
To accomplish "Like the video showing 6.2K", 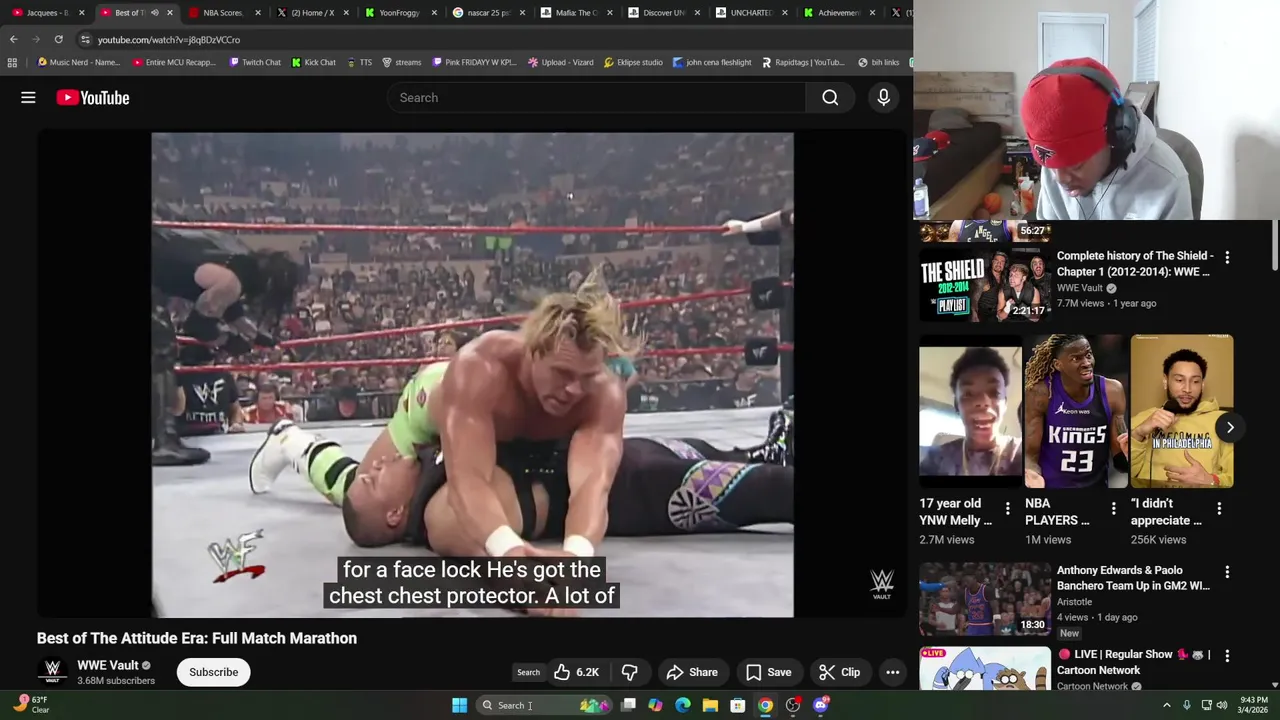I will [576, 672].
